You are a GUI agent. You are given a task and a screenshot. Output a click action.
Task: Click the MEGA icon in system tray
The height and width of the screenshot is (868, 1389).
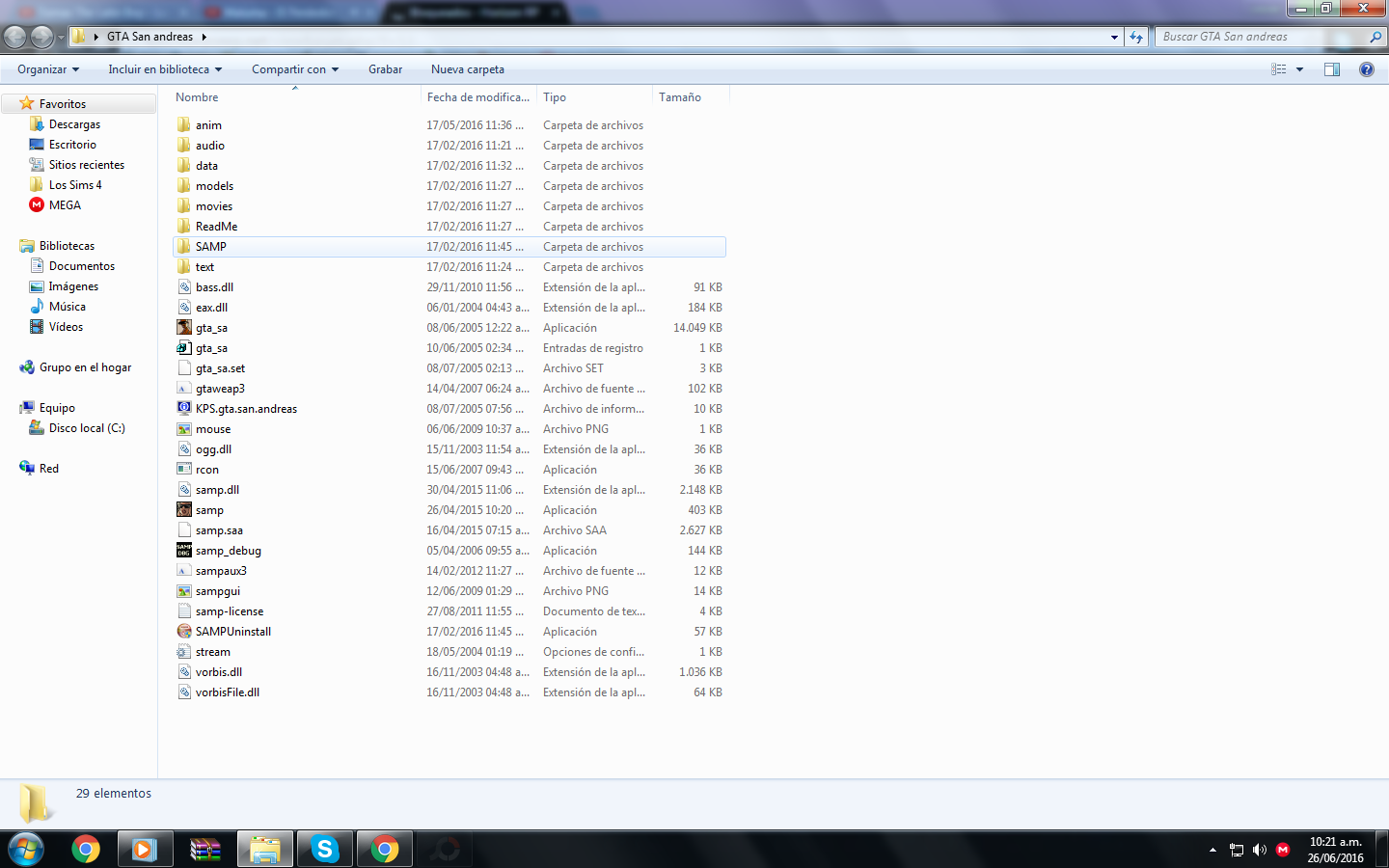click(1283, 850)
